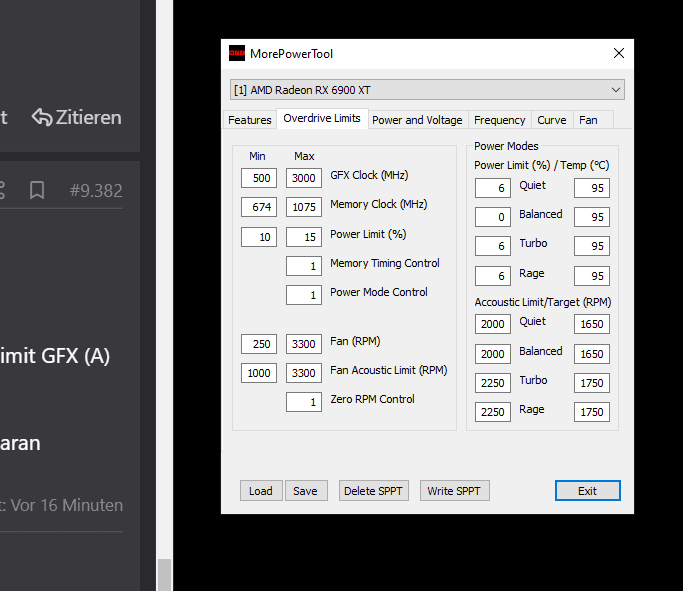Click the forum page scrollbar thumb

point(164,575)
